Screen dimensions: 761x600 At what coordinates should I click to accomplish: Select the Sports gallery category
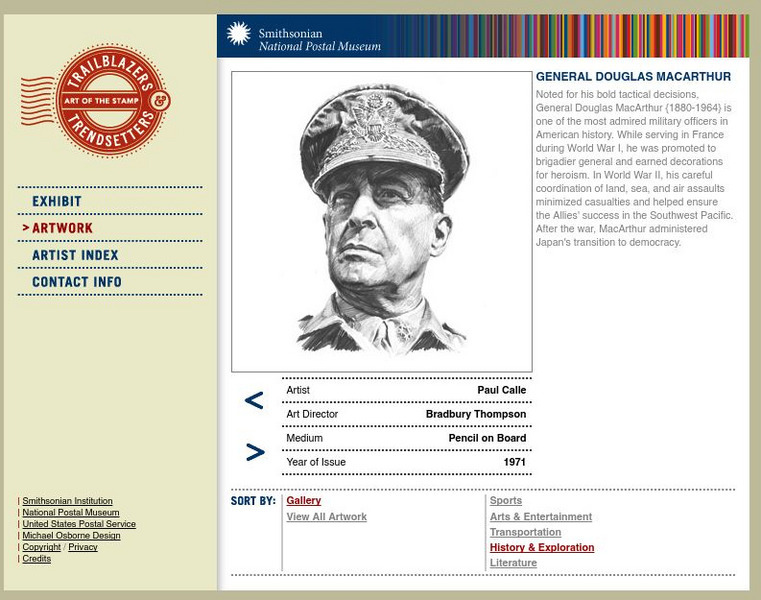click(506, 500)
